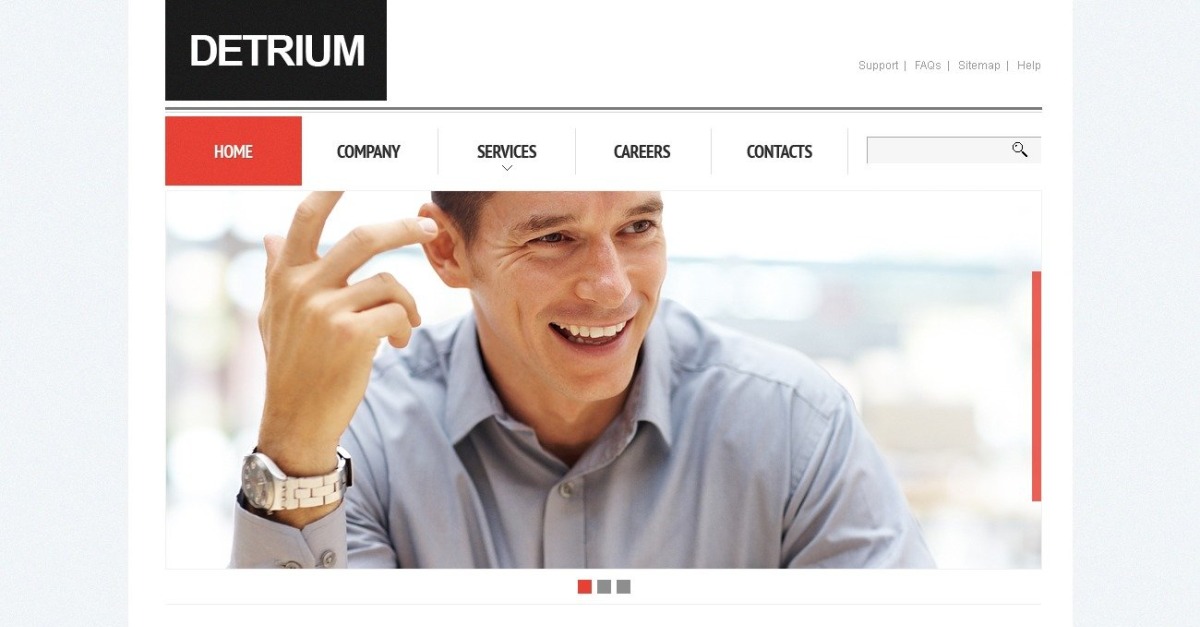Open the Contacts page
The image size is (1200, 627).
point(779,152)
